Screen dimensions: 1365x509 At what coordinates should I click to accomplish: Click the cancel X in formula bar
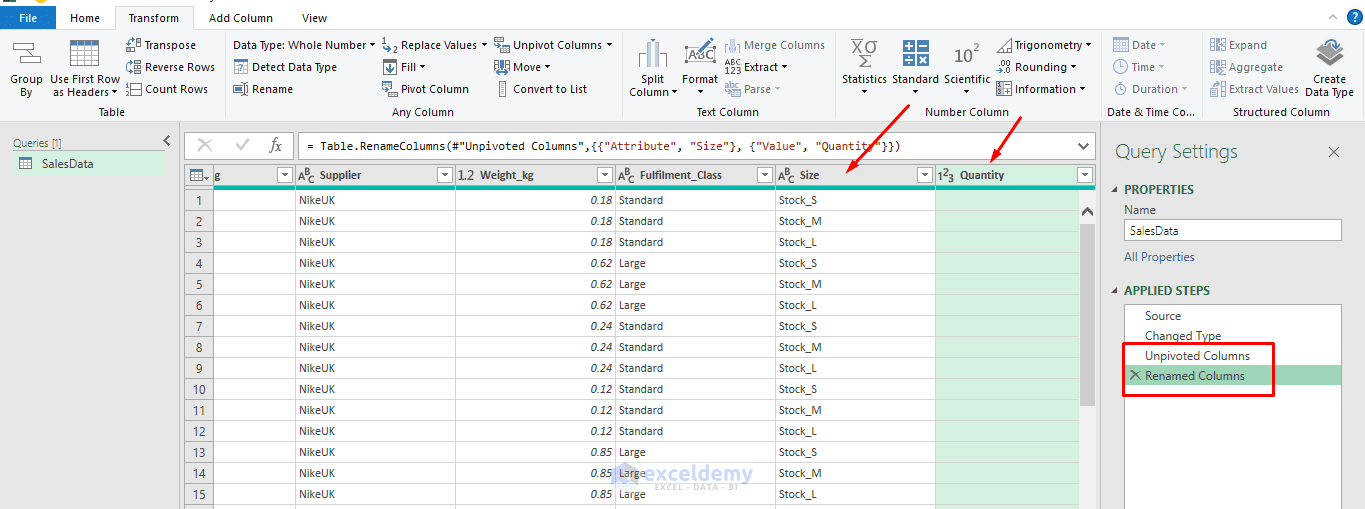(205, 146)
